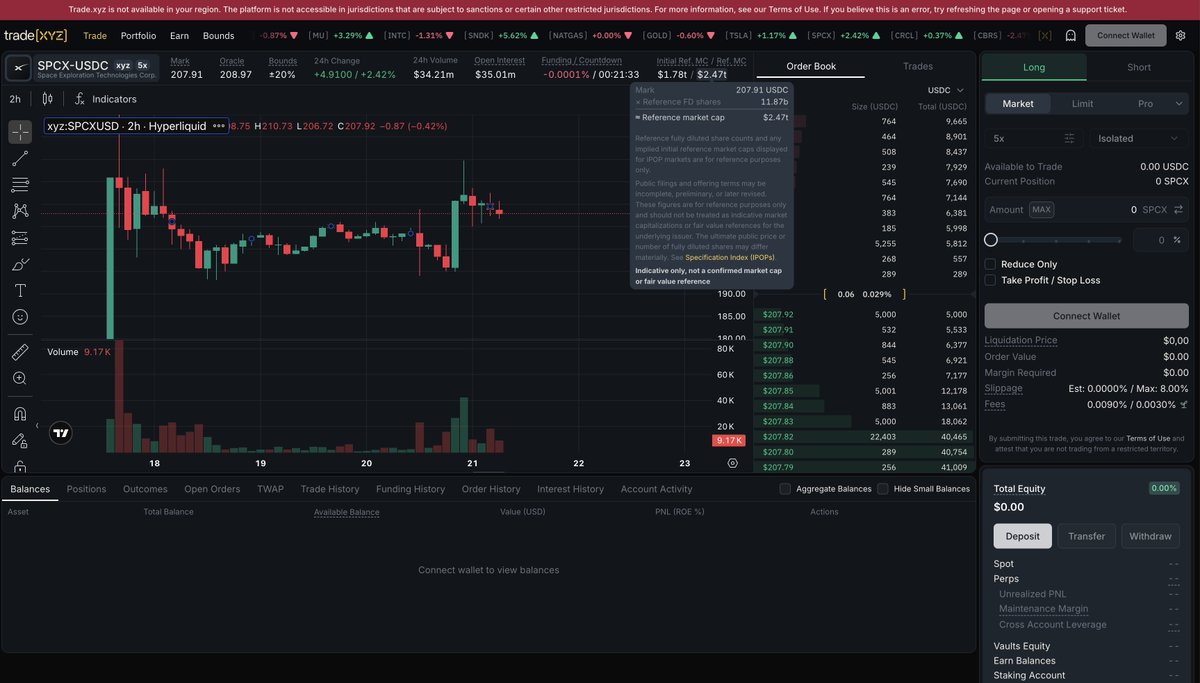The height and width of the screenshot is (683, 1200).
Task: Click the SpaceX SPCX logo icon
Action: [x=20, y=68]
